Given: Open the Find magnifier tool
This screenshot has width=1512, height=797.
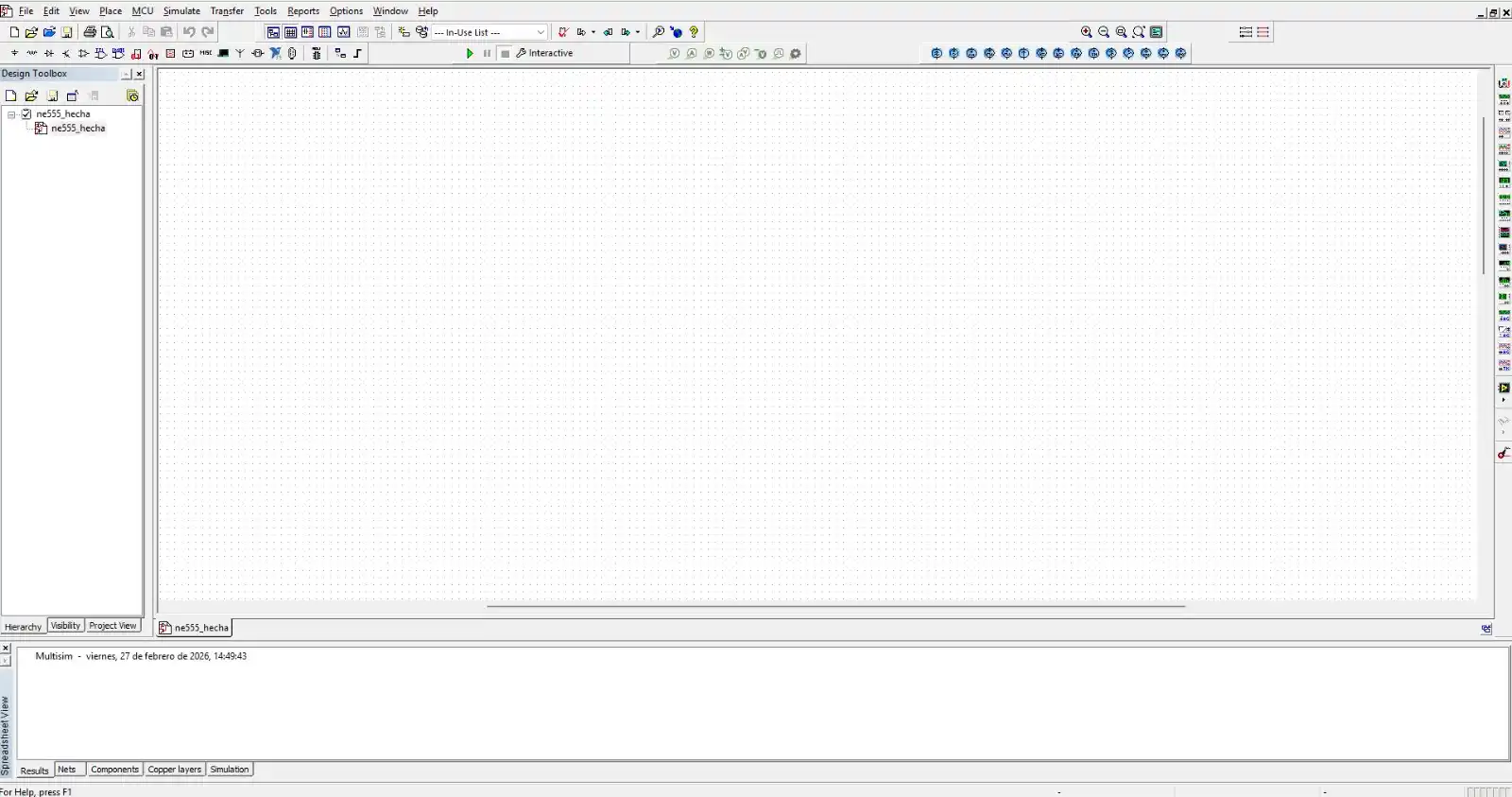Looking at the screenshot, I should [659, 32].
